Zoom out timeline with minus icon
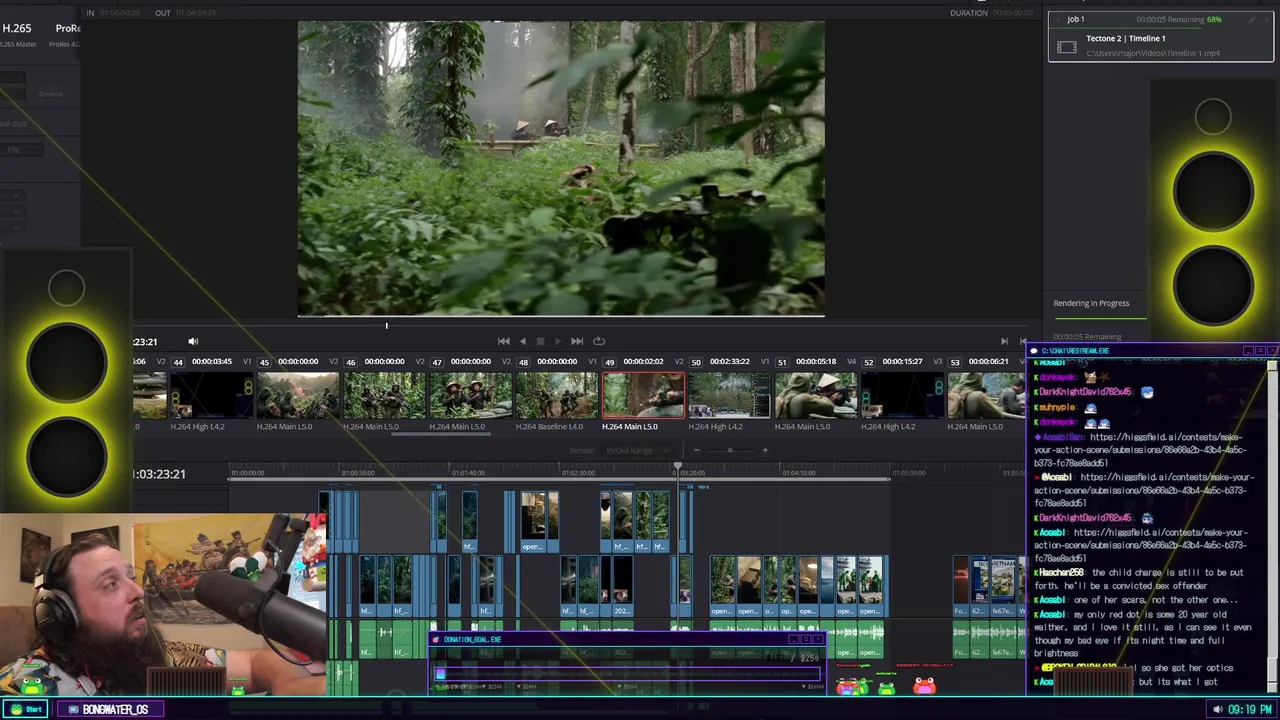 [697, 450]
